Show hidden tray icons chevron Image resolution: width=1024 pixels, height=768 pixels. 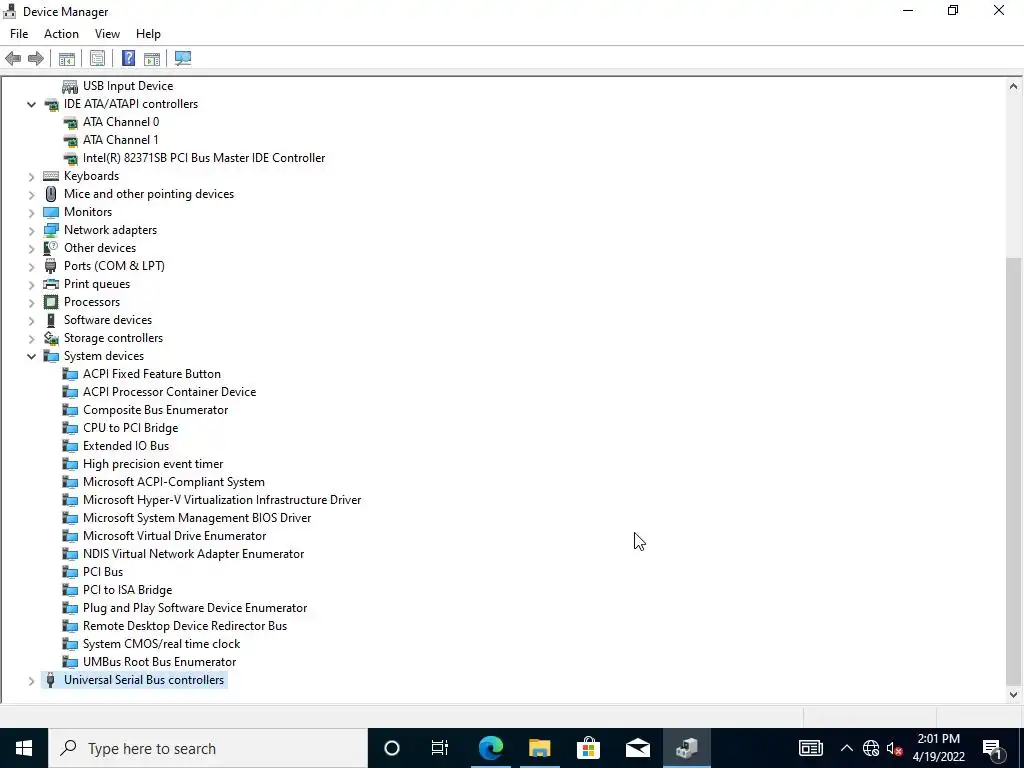(846, 748)
